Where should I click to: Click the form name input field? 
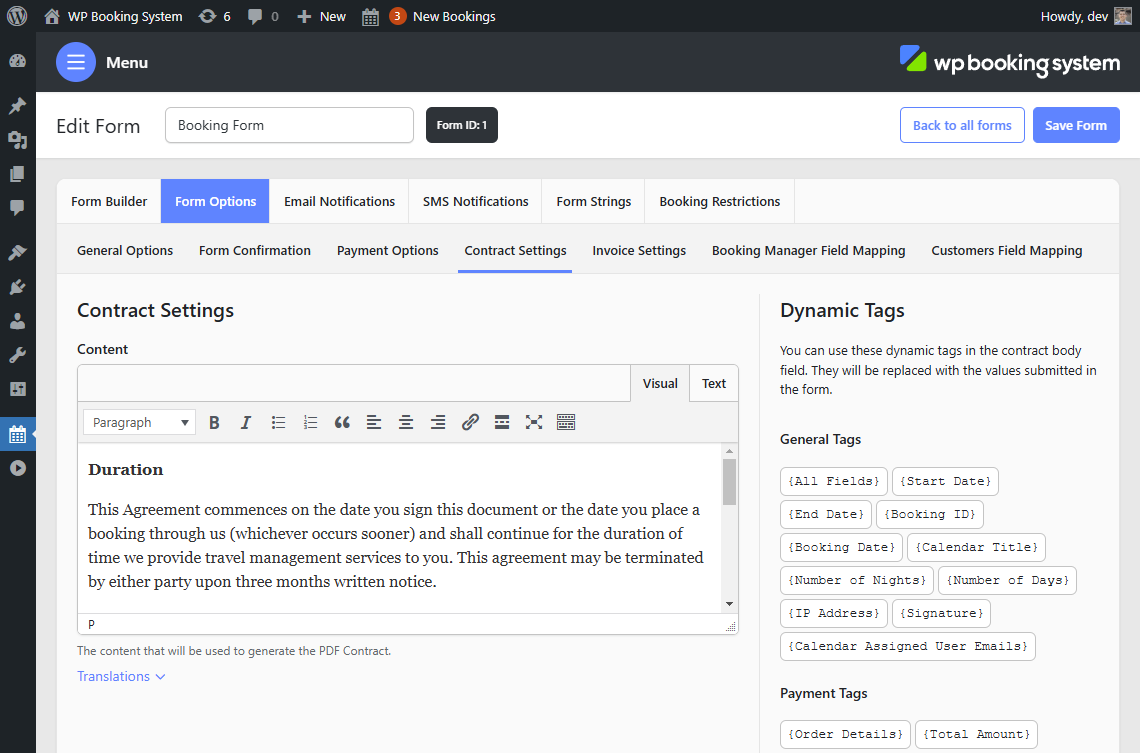[x=289, y=125]
